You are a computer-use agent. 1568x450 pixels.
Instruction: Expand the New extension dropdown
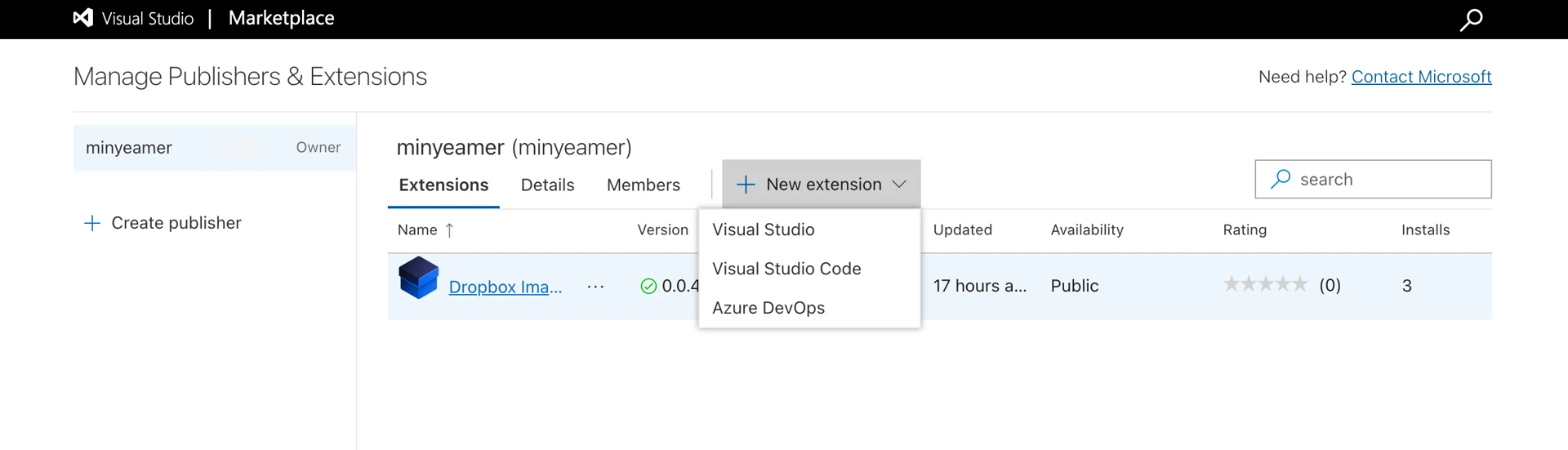821,185
